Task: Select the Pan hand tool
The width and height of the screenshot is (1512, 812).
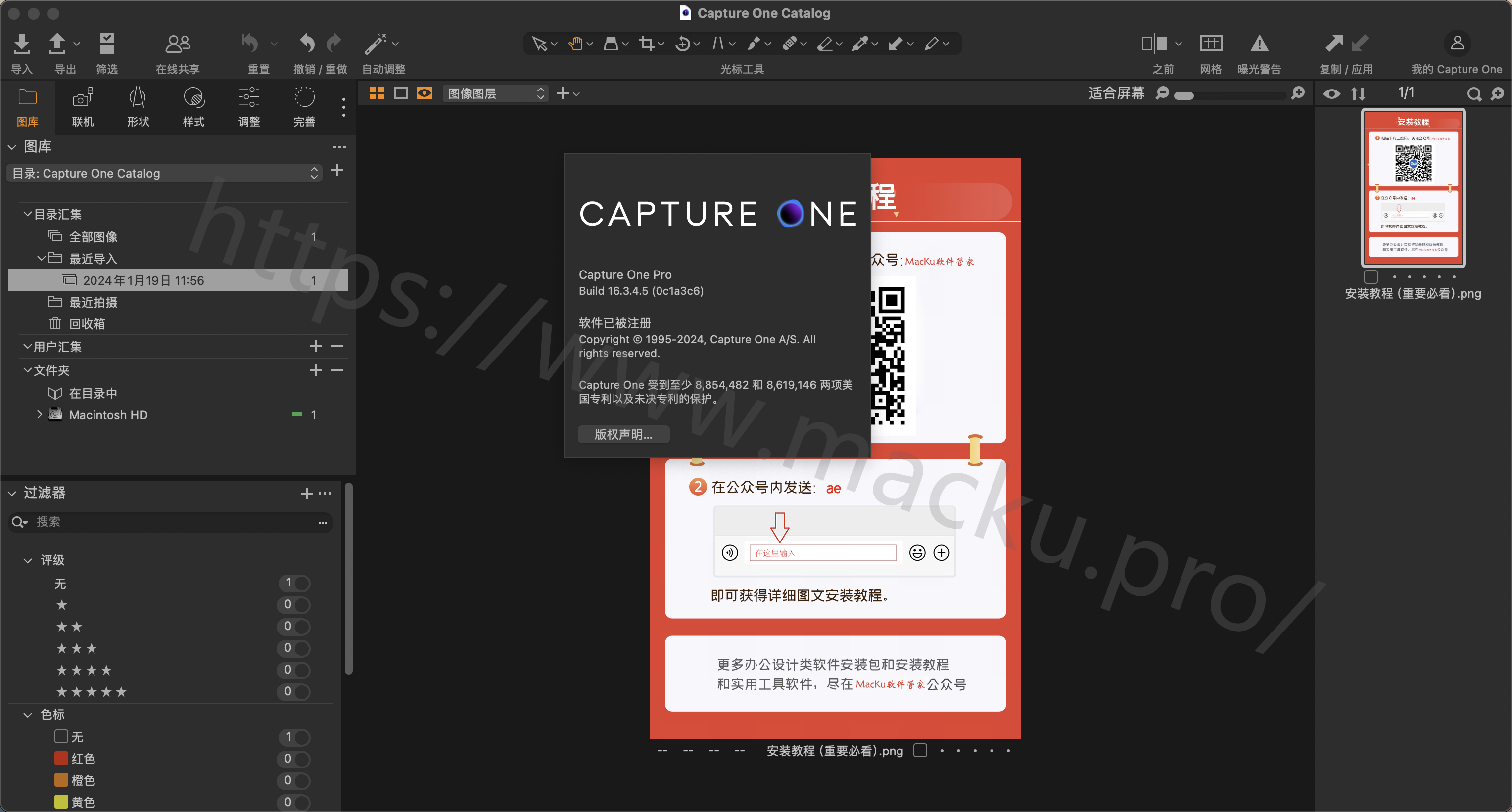Action: 575,44
